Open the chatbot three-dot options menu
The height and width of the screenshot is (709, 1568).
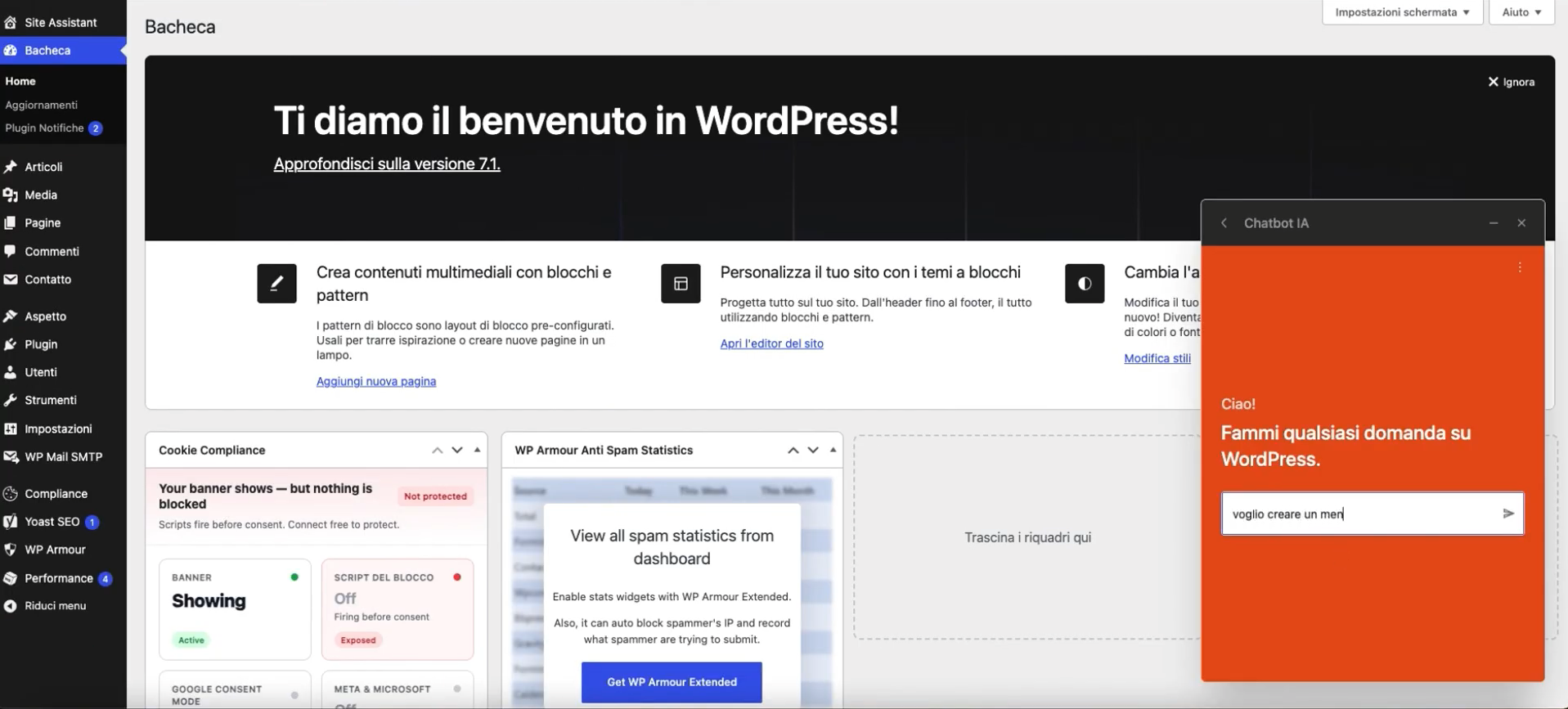pyautogui.click(x=1520, y=267)
